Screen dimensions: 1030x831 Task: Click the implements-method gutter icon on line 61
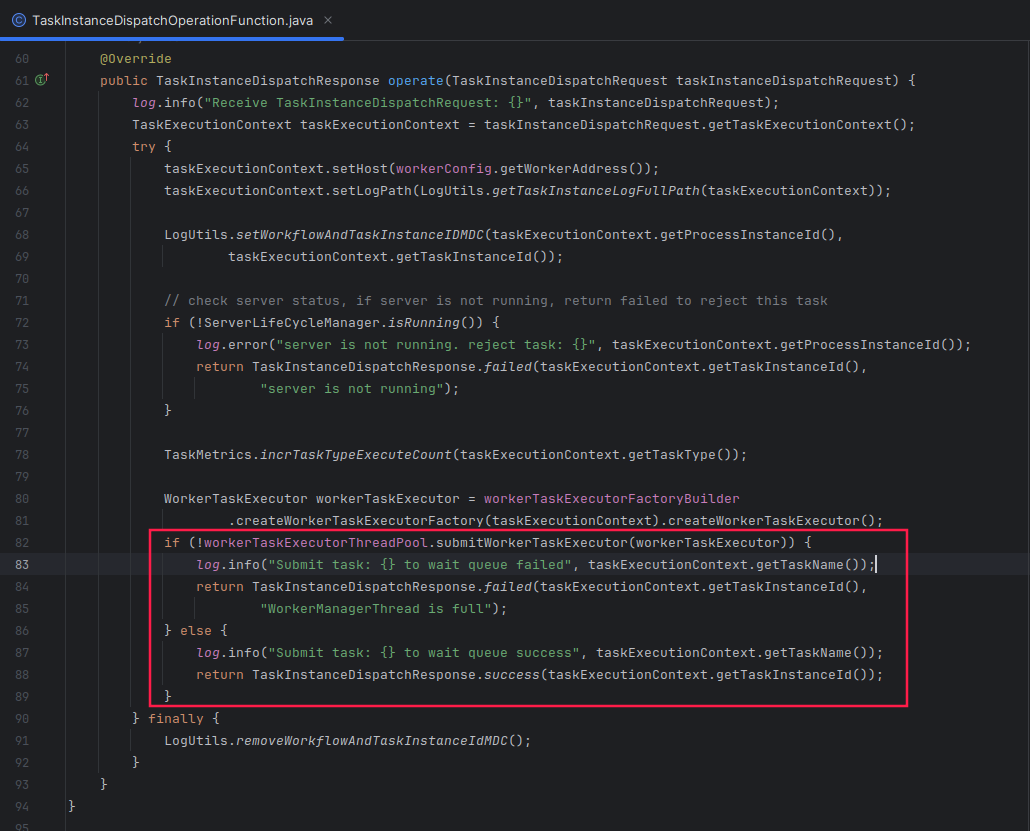coord(42,79)
